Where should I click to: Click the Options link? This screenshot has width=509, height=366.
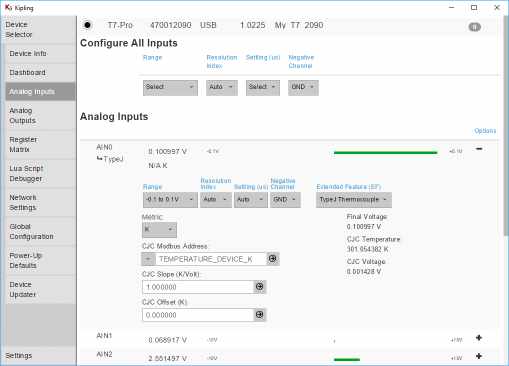click(x=485, y=131)
